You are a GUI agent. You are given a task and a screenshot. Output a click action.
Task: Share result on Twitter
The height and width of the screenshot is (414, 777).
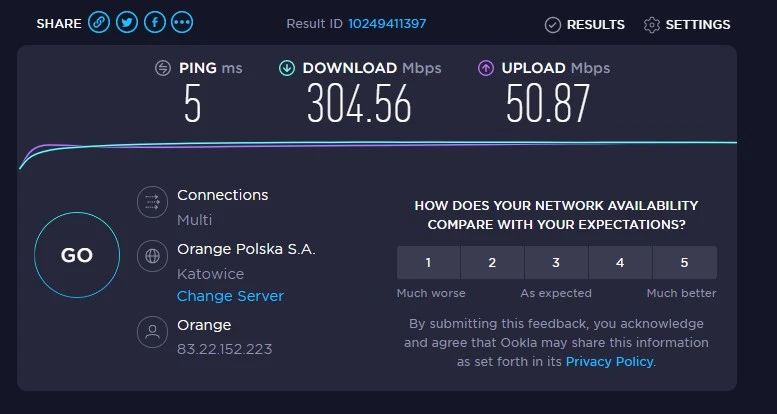coord(127,23)
